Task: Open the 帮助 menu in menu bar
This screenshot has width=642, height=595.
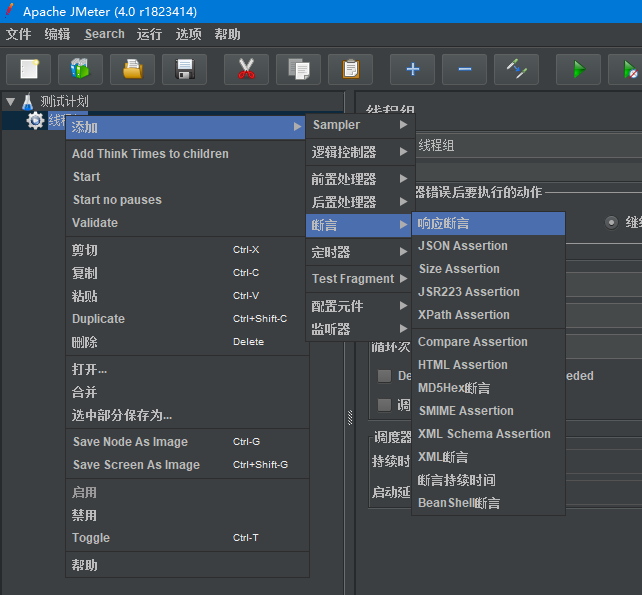Action: pos(228,34)
